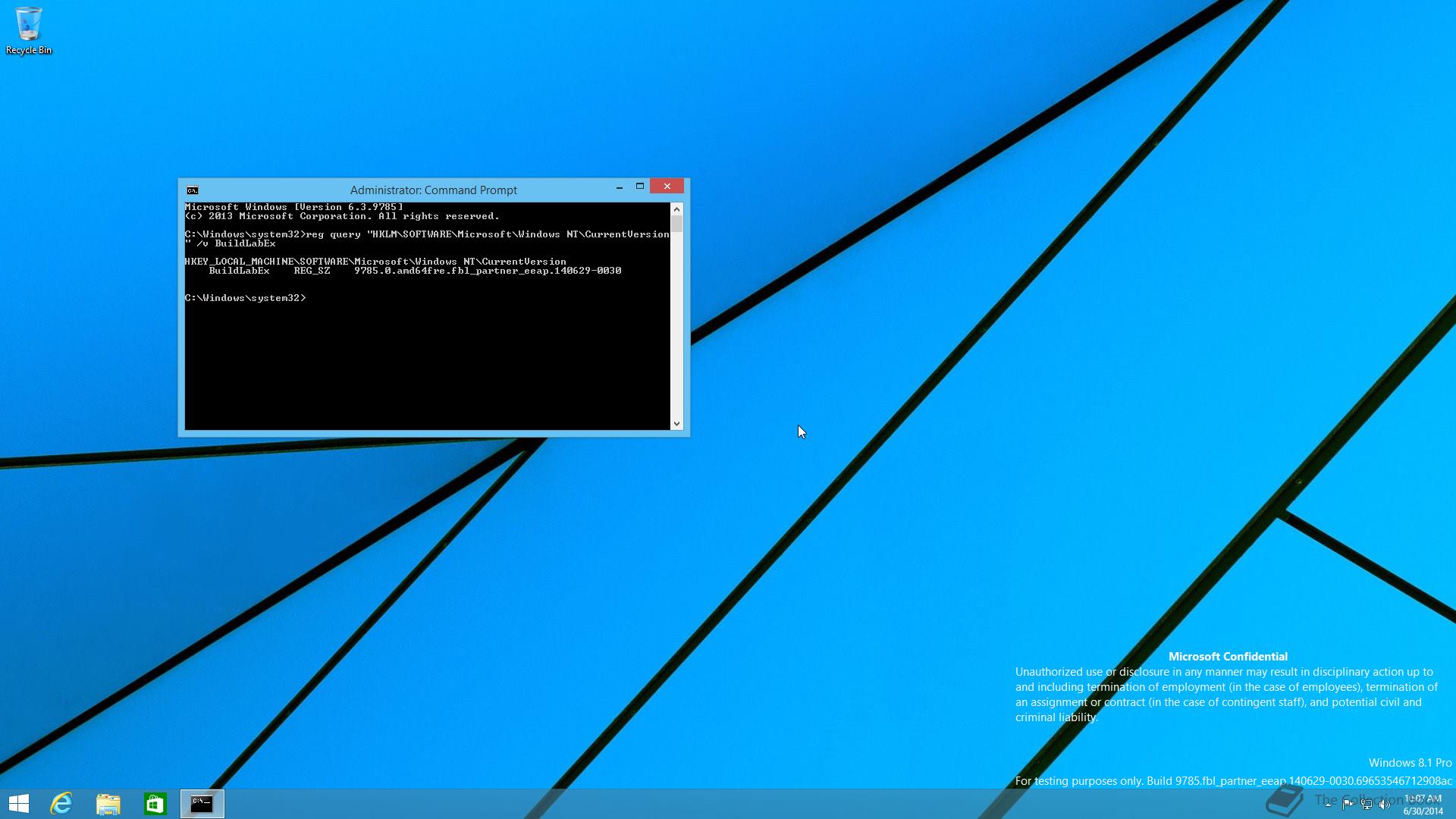Screen dimensions: 1456x819
Task: Click the HKEY_LOCAL_MACHINE registry path line
Action: click(x=375, y=262)
